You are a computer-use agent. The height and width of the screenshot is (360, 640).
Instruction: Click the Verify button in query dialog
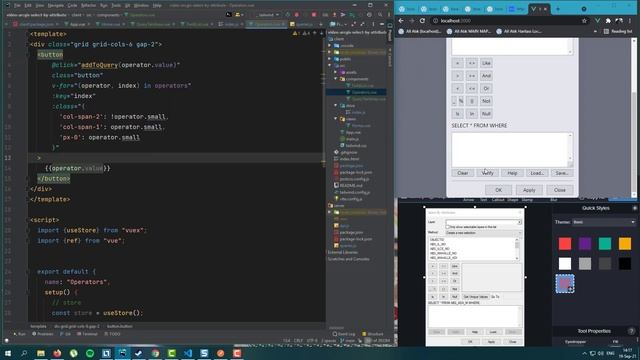pos(487,173)
